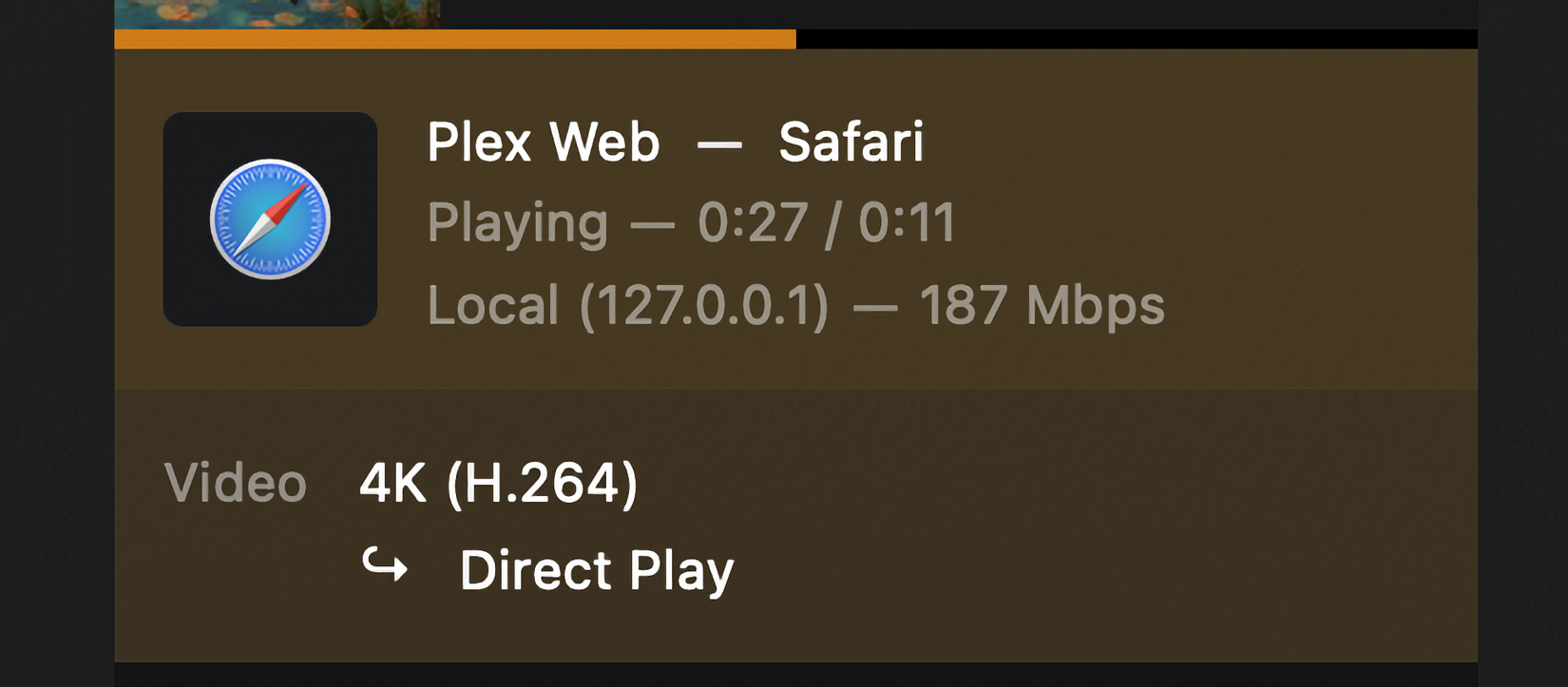Click the 0:27 elapsed time
This screenshot has width=1568, height=687.
753,223
